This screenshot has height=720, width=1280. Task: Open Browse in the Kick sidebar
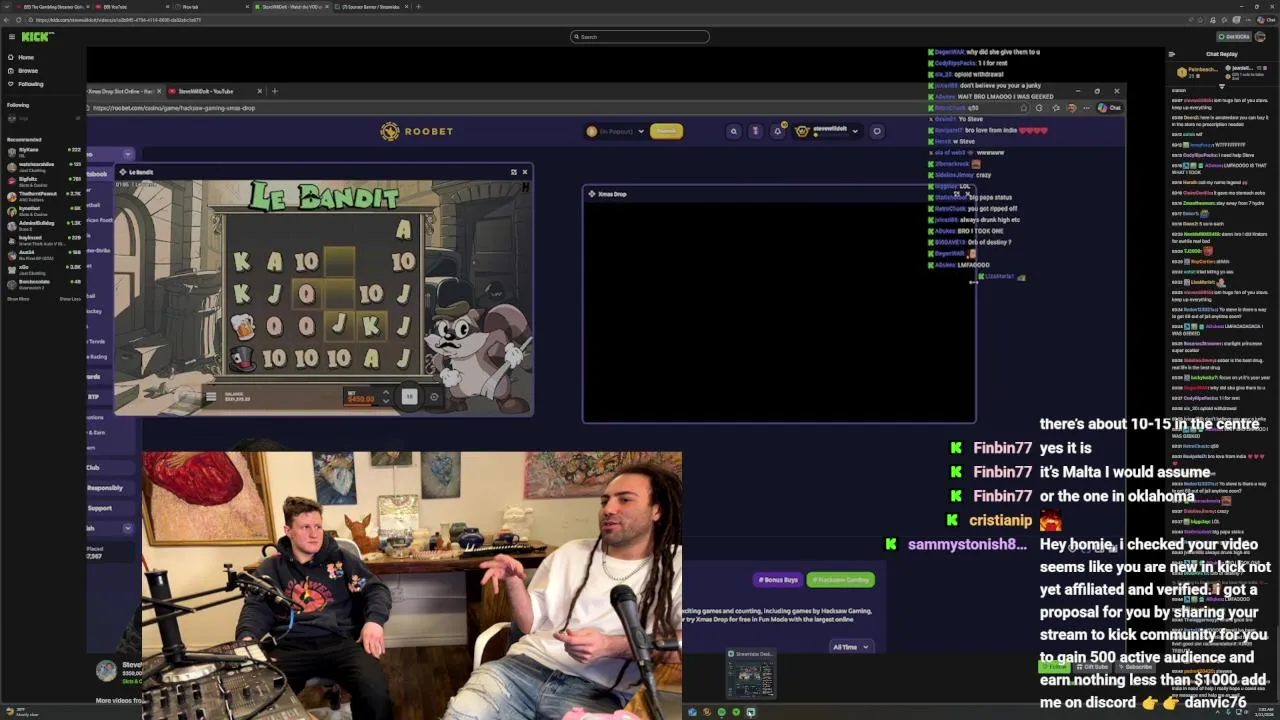28,71
